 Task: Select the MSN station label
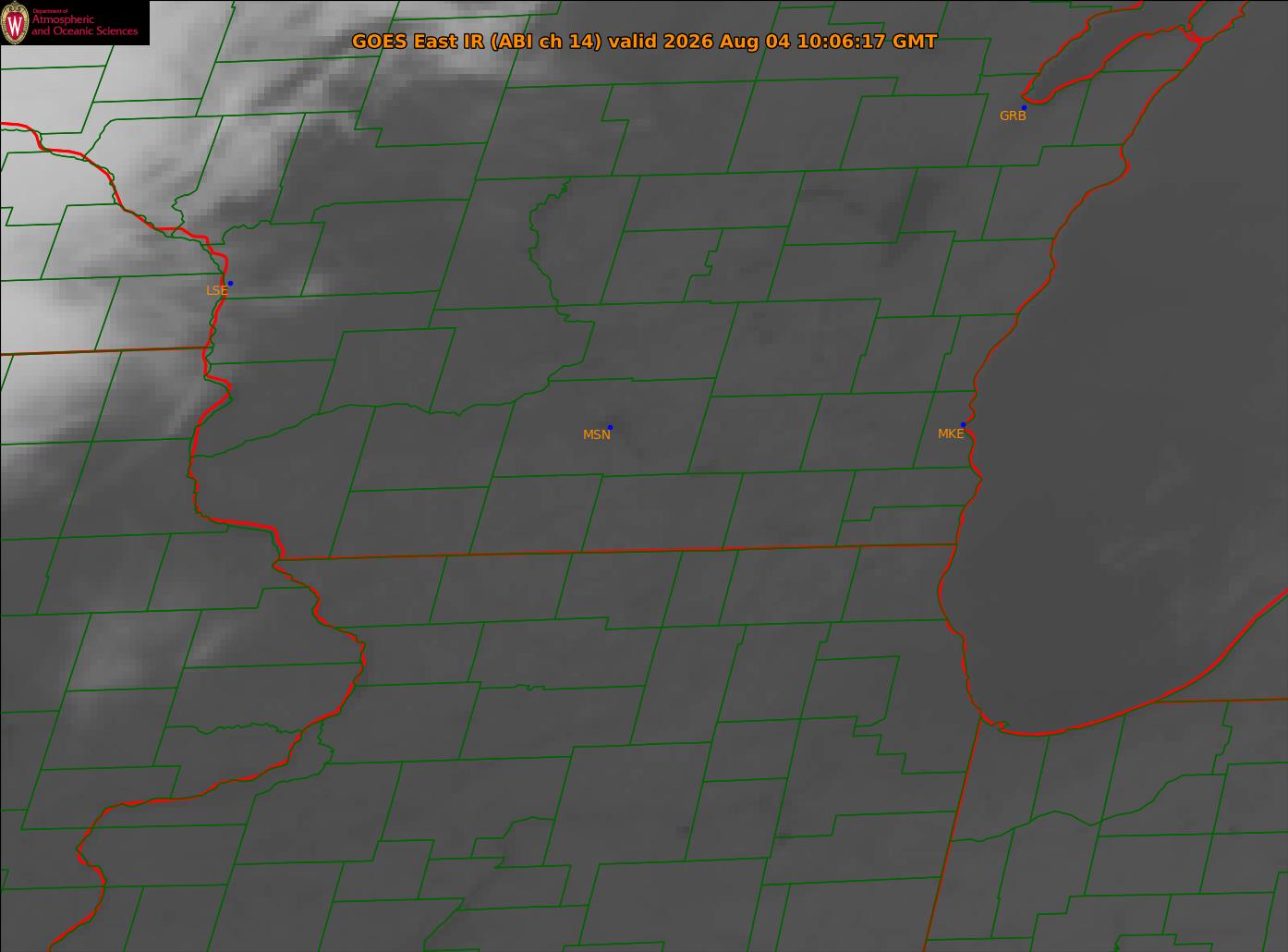pos(597,434)
